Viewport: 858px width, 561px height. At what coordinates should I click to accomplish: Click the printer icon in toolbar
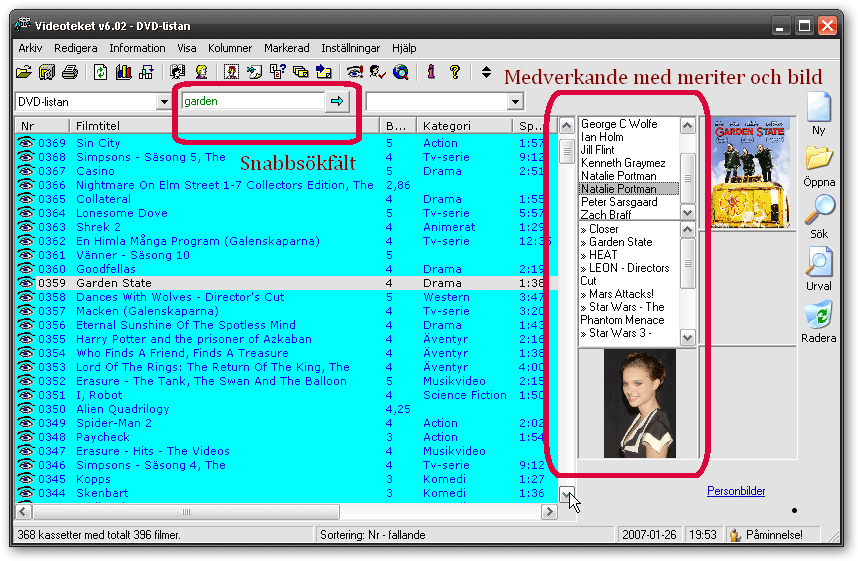(x=69, y=72)
